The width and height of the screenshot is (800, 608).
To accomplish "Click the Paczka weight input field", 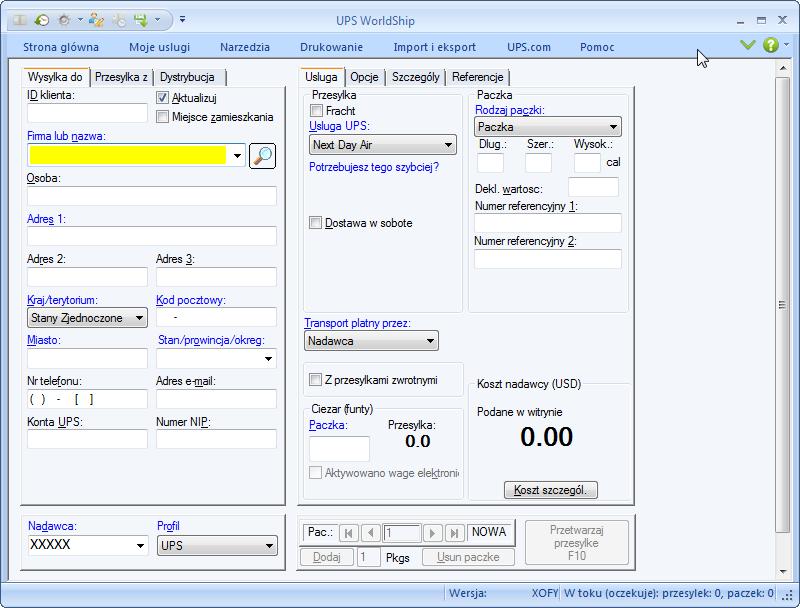I will pos(339,449).
